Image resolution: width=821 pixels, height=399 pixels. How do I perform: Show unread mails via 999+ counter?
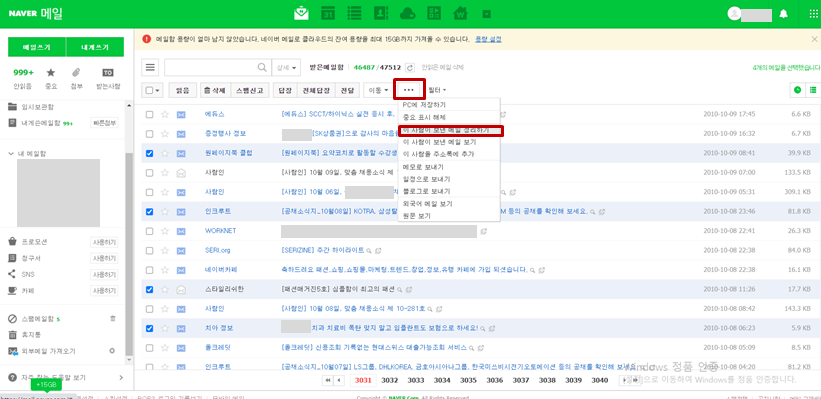(x=24, y=73)
